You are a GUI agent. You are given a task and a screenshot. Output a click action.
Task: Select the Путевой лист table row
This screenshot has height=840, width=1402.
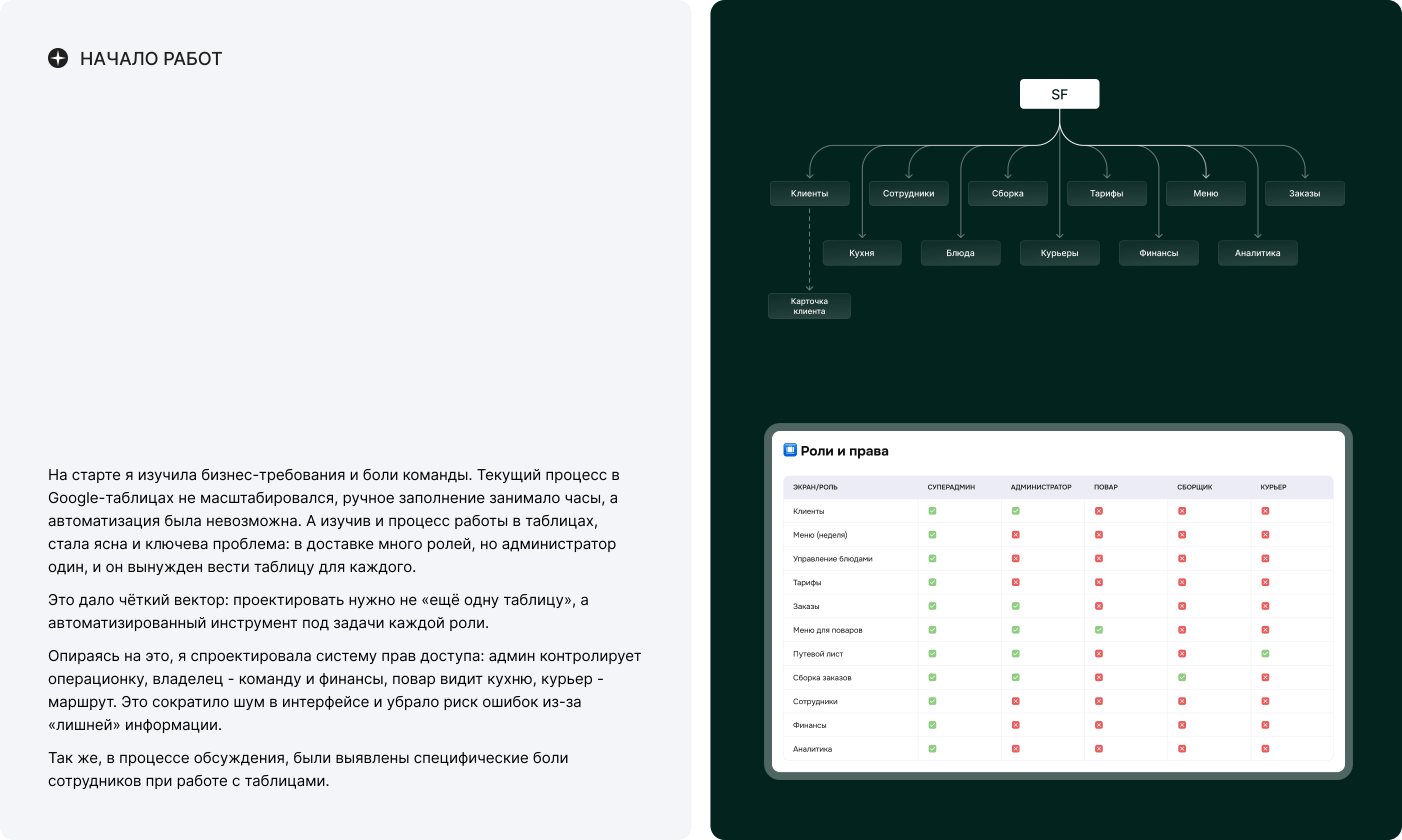pyautogui.click(x=849, y=653)
